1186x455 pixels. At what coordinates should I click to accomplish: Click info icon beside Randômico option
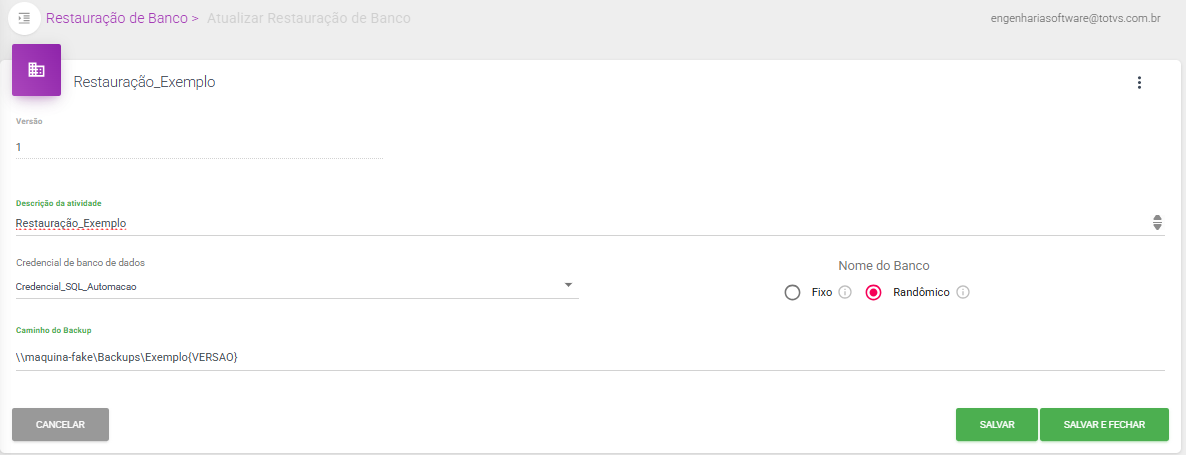pos(963,293)
